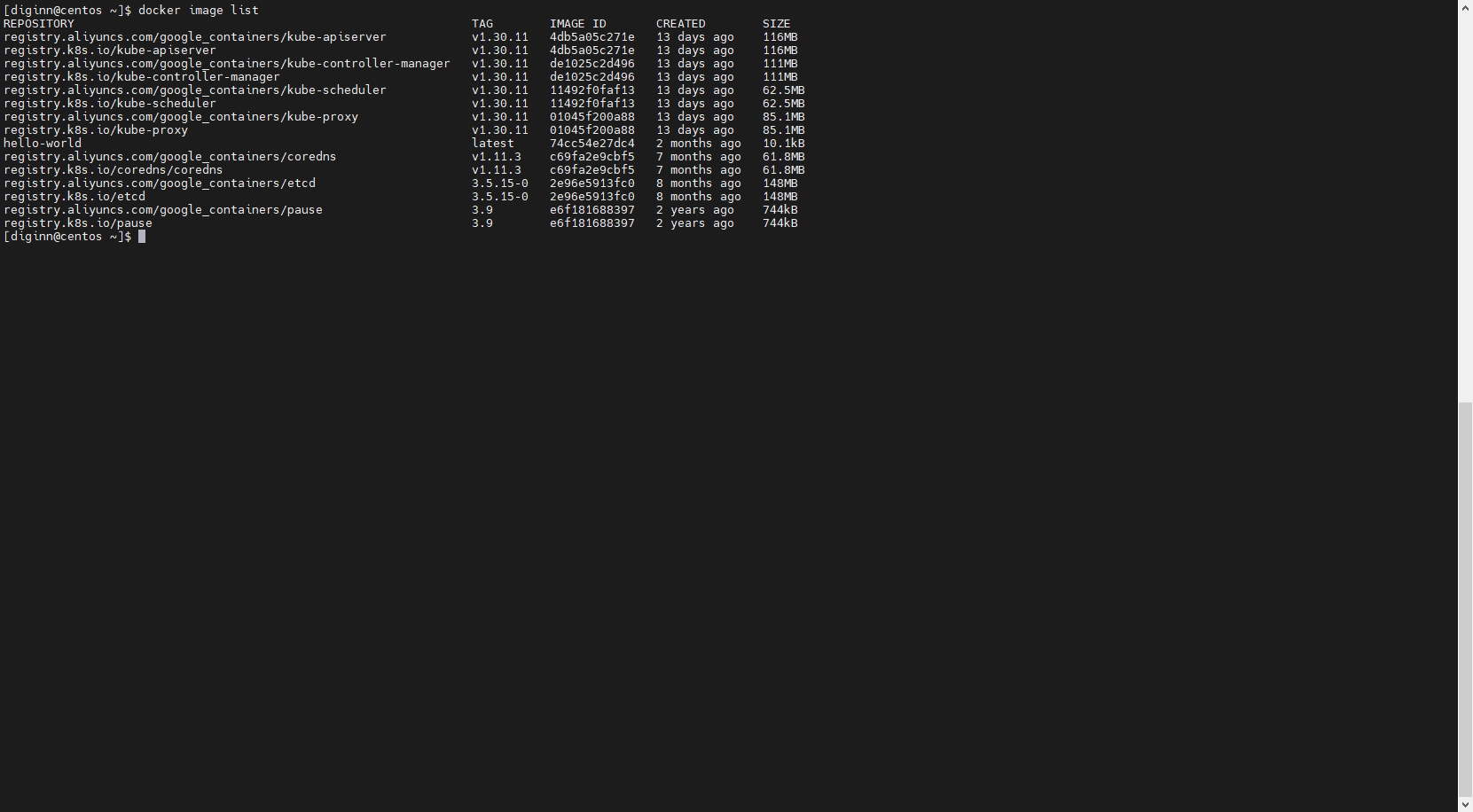Click the REPOSITORY column header
1473x812 pixels.
[39, 24]
